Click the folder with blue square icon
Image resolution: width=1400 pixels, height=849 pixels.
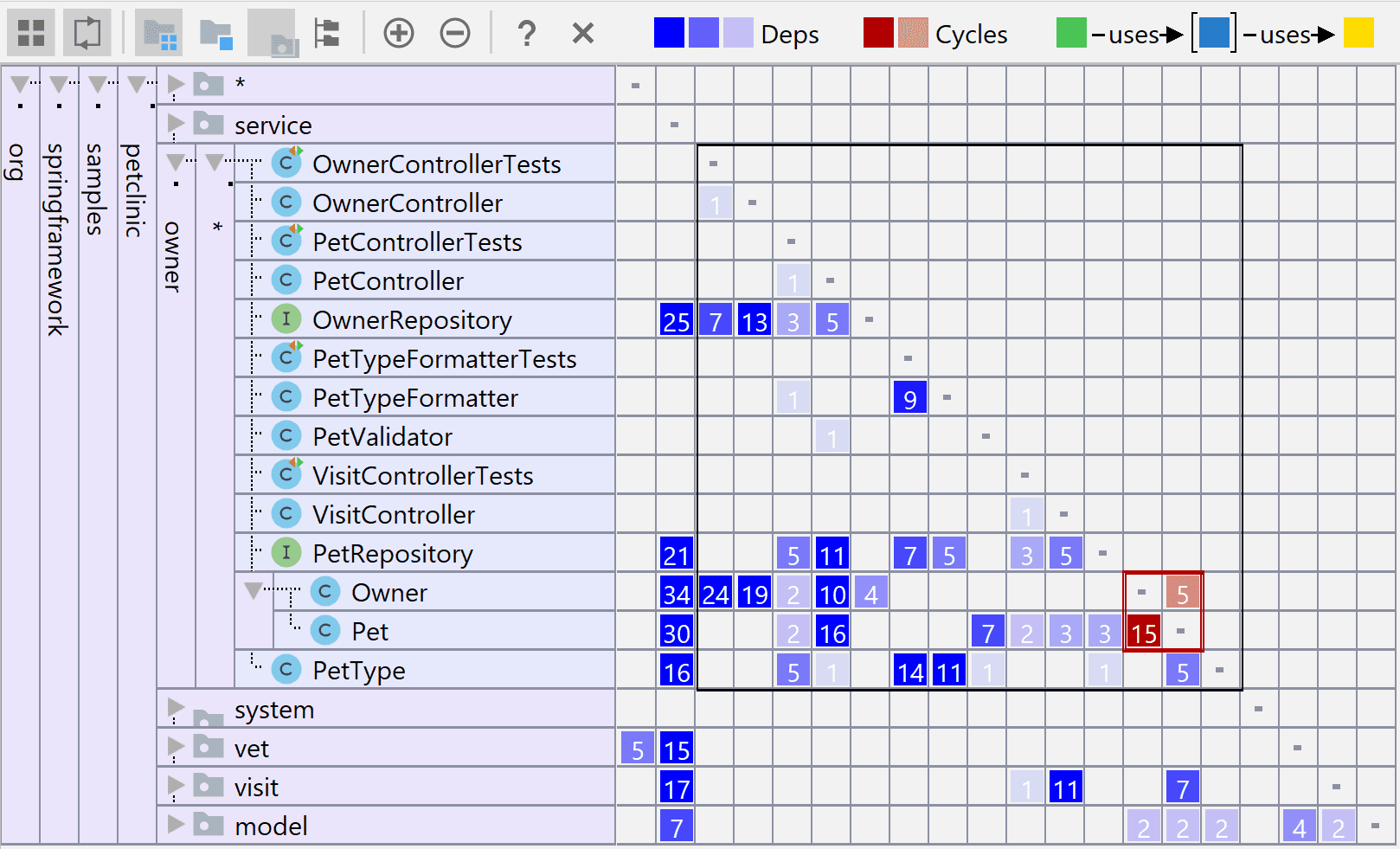pos(215,34)
